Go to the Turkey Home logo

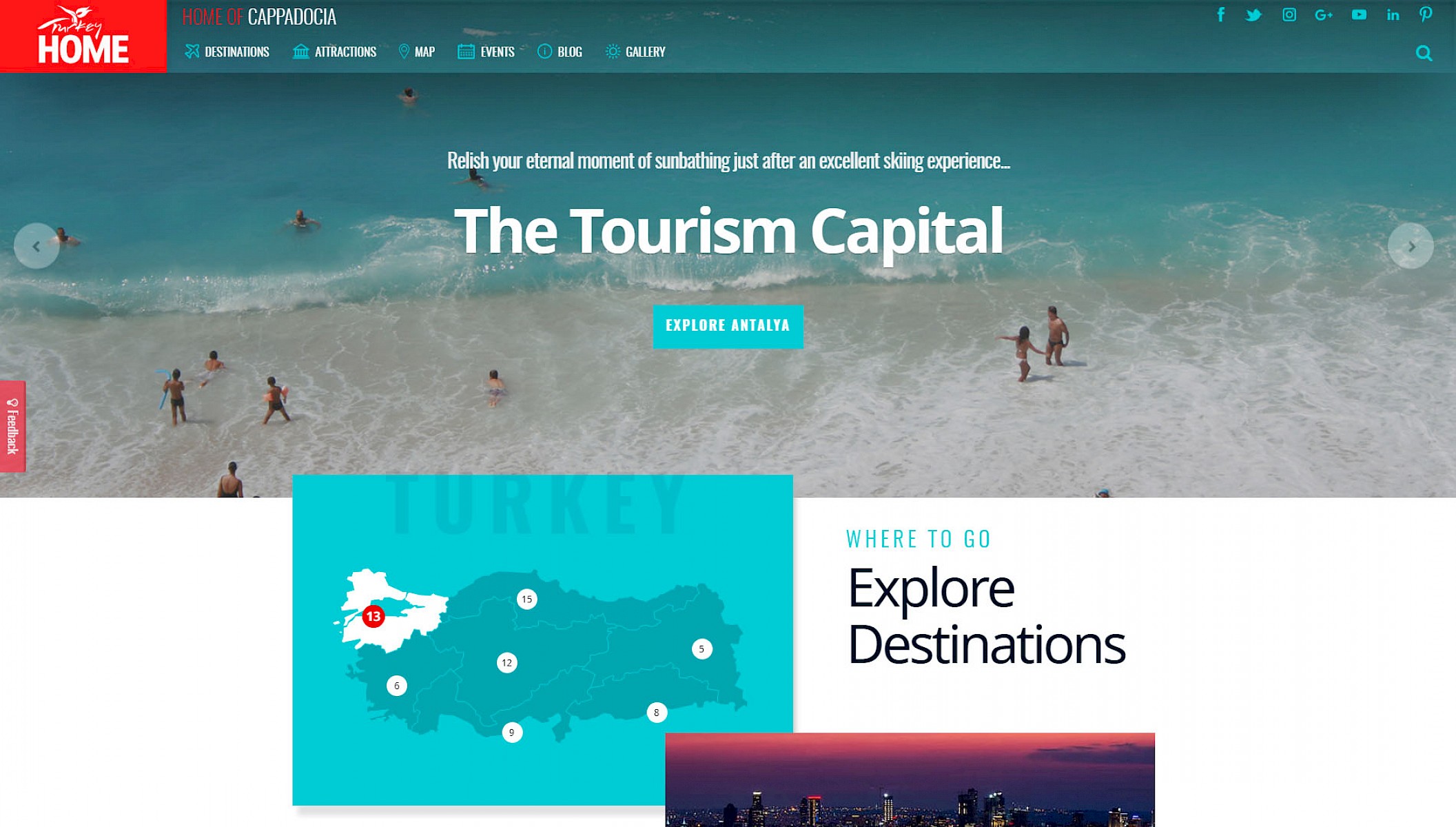click(x=83, y=36)
